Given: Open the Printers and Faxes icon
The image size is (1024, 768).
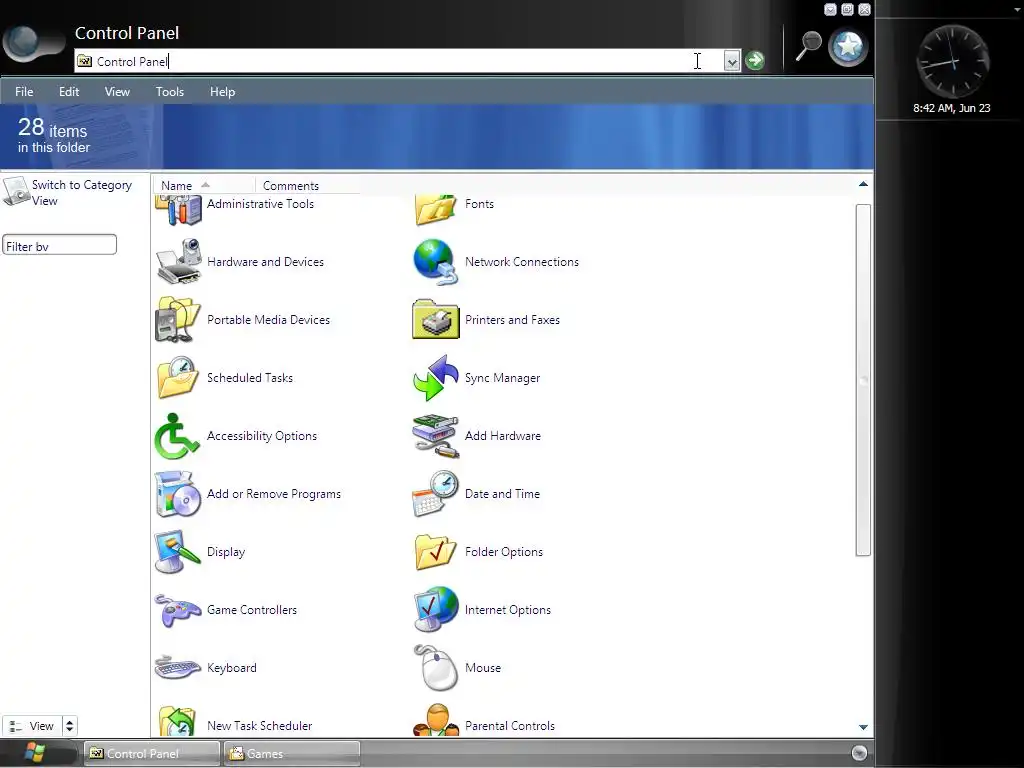Looking at the screenshot, I should coord(436,319).
